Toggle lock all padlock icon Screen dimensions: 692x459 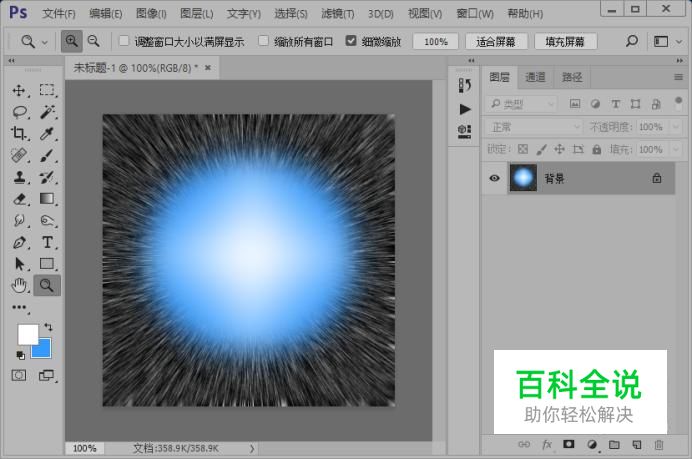tap(597, 149)
